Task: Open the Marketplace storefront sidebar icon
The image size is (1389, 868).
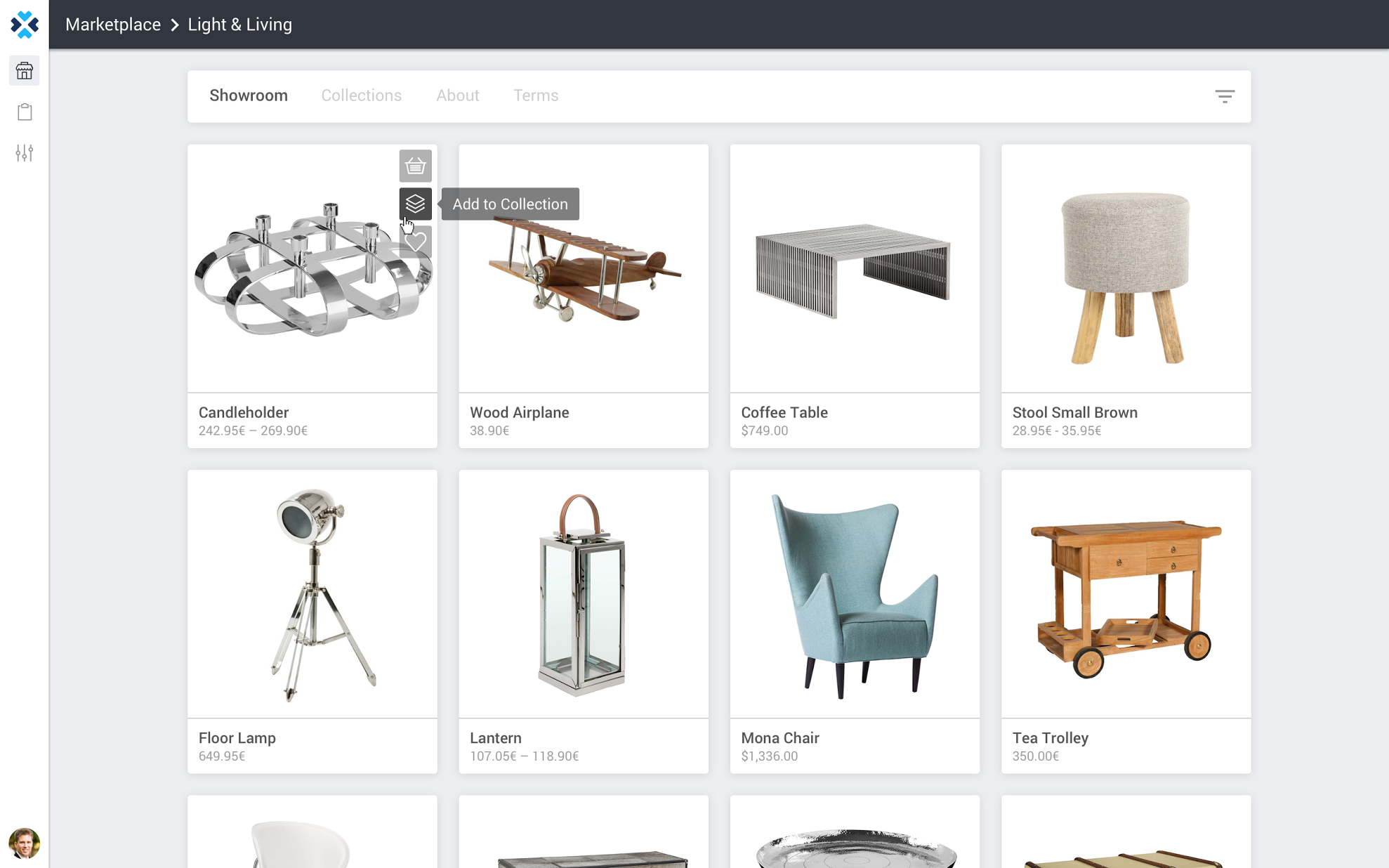Action: click(25, 71)
